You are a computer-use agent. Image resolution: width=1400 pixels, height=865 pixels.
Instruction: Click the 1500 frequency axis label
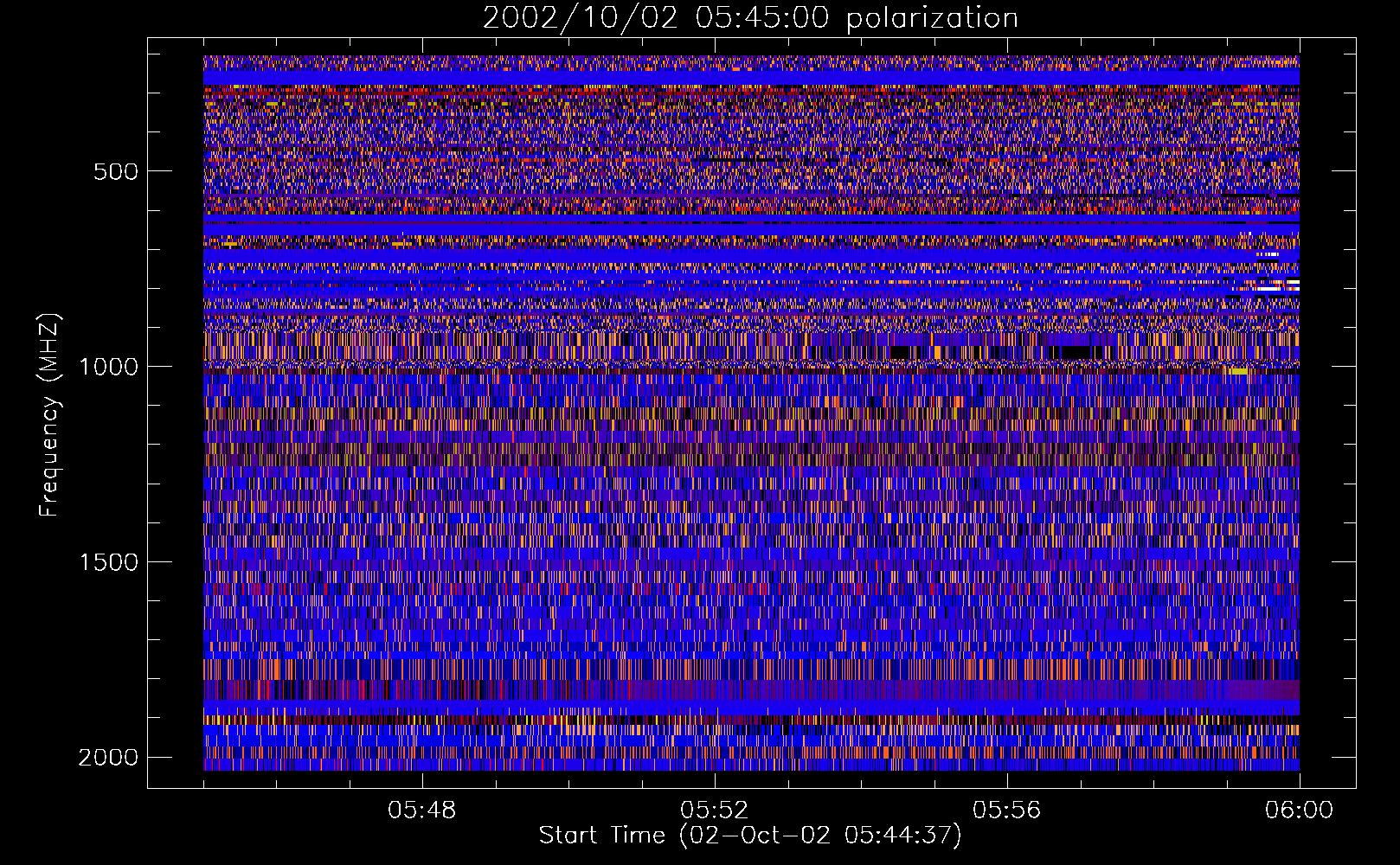click(108, 562)
